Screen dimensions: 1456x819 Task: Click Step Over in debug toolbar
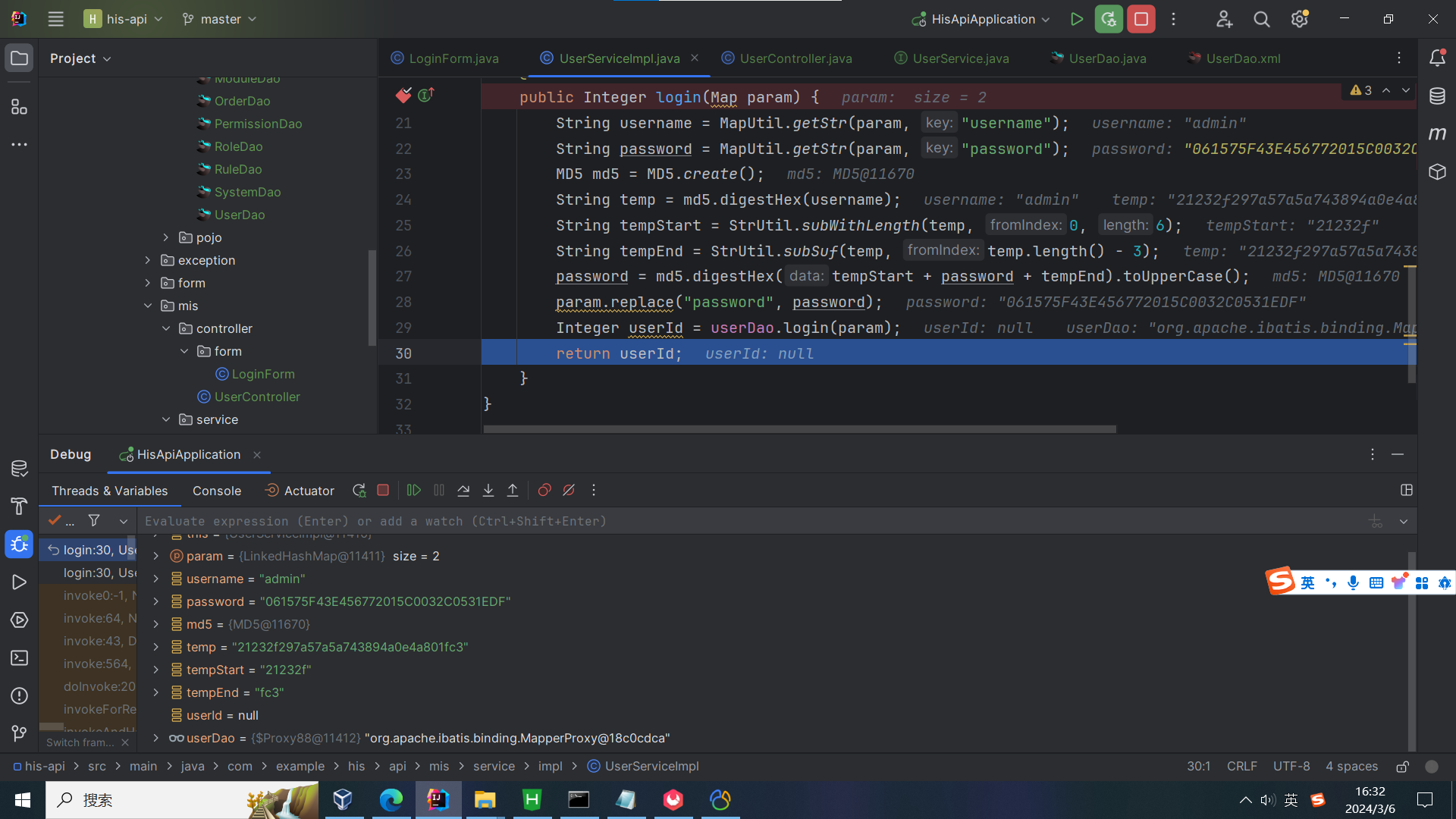point(463,491)
